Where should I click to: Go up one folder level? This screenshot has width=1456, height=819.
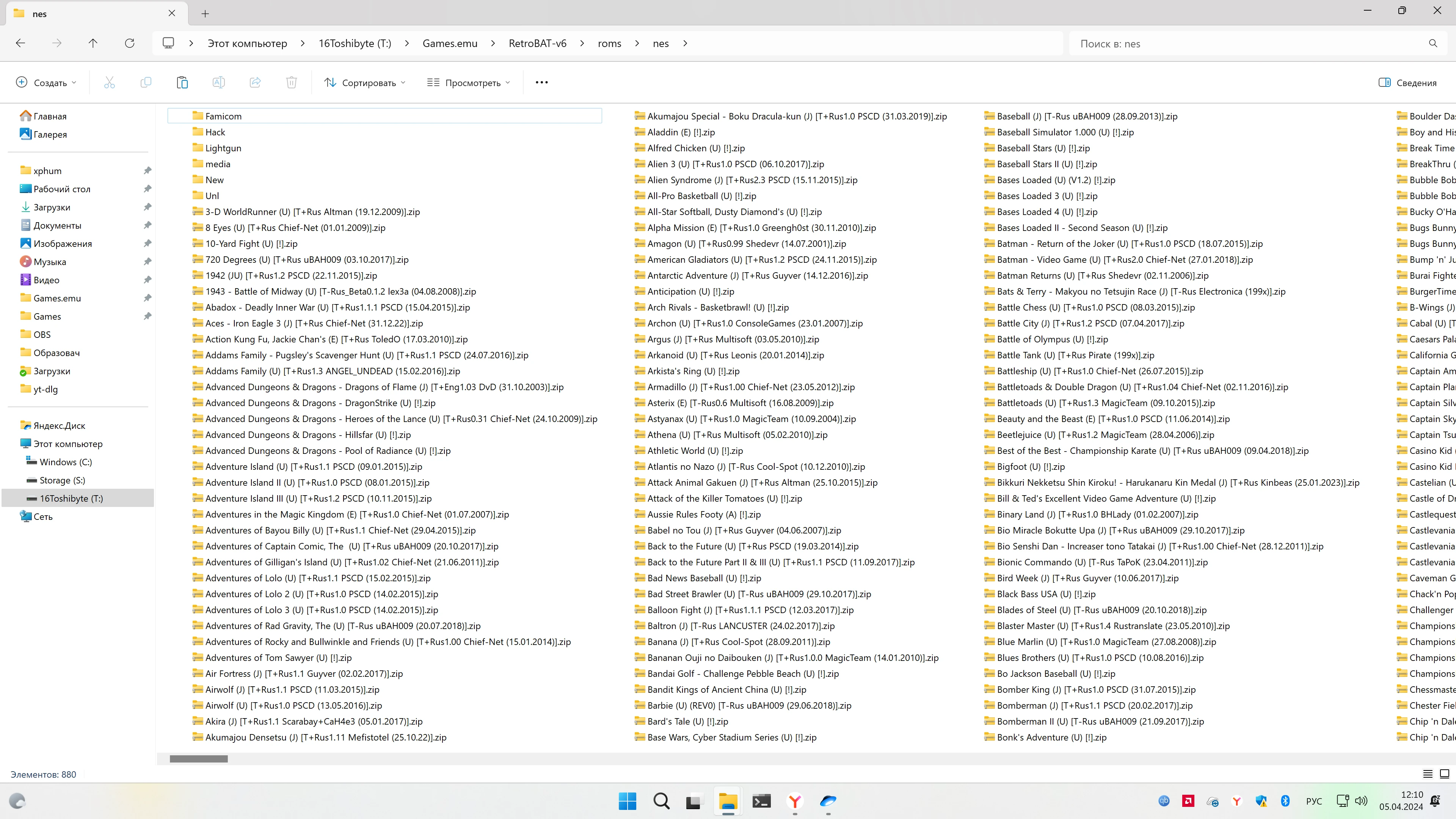[x=93, y=44]
